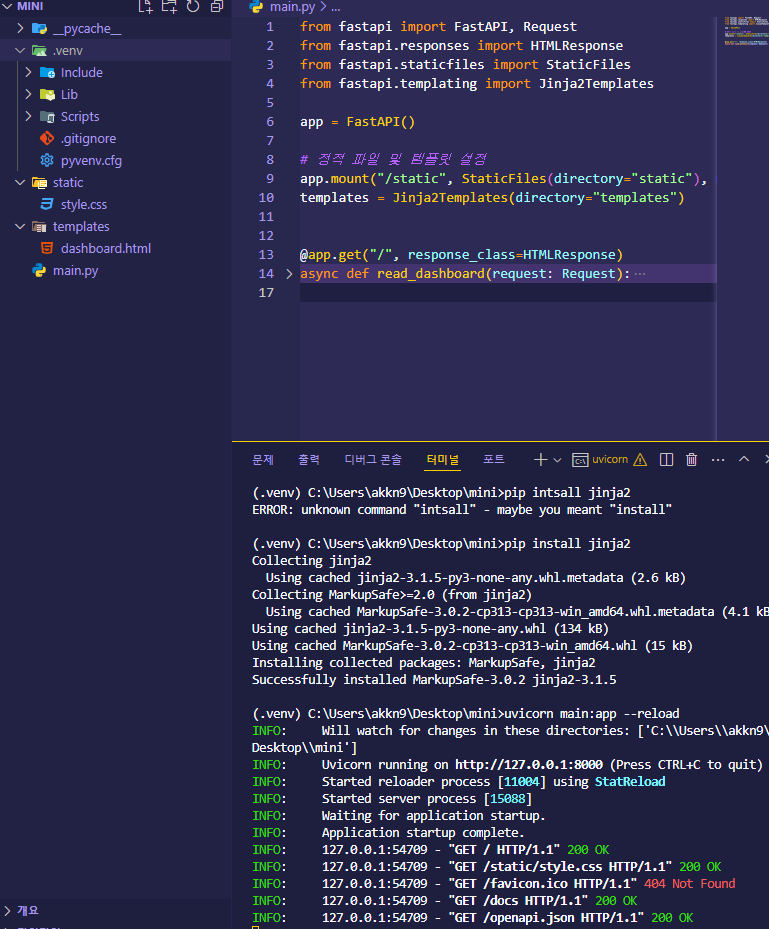Click the code minimap overview
The width and height of the screenshot is (769, 929).
coord(745,31)
